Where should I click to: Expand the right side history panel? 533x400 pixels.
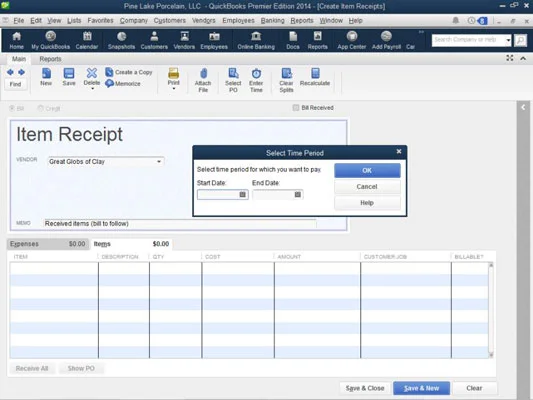523,107
